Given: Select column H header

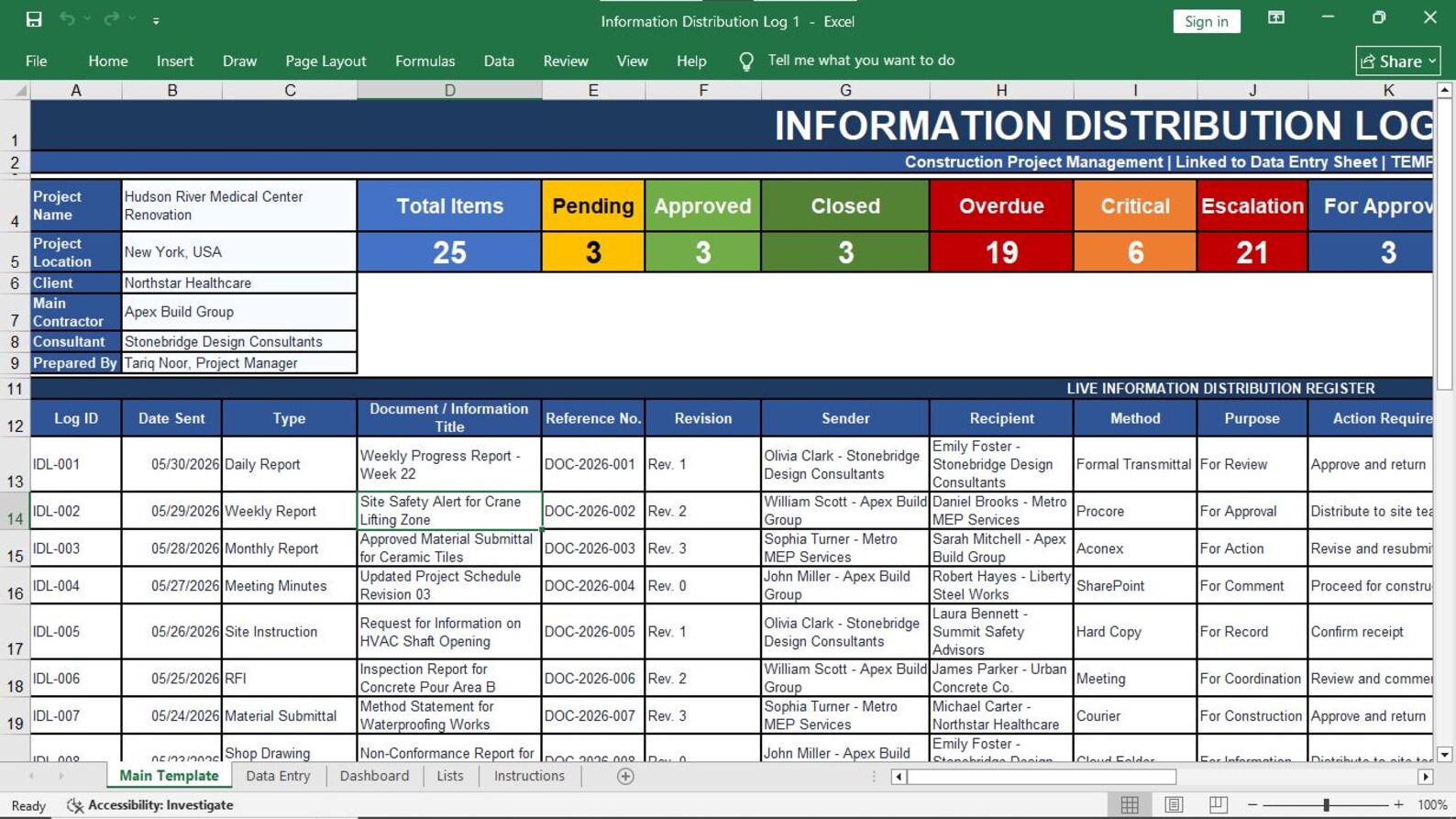Looking at the screenshot, I should [x=1001, y=90].
